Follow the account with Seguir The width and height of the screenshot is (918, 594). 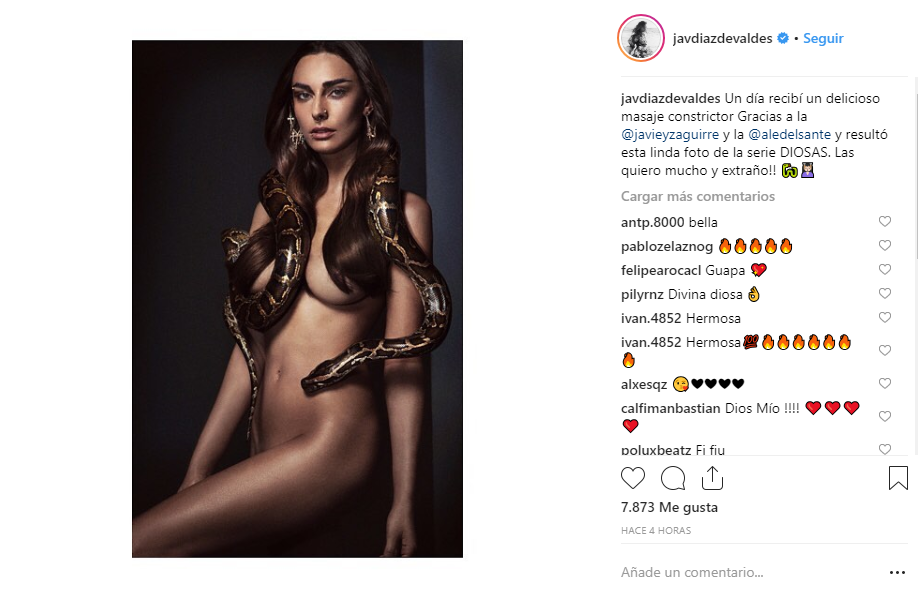[823, 39]
